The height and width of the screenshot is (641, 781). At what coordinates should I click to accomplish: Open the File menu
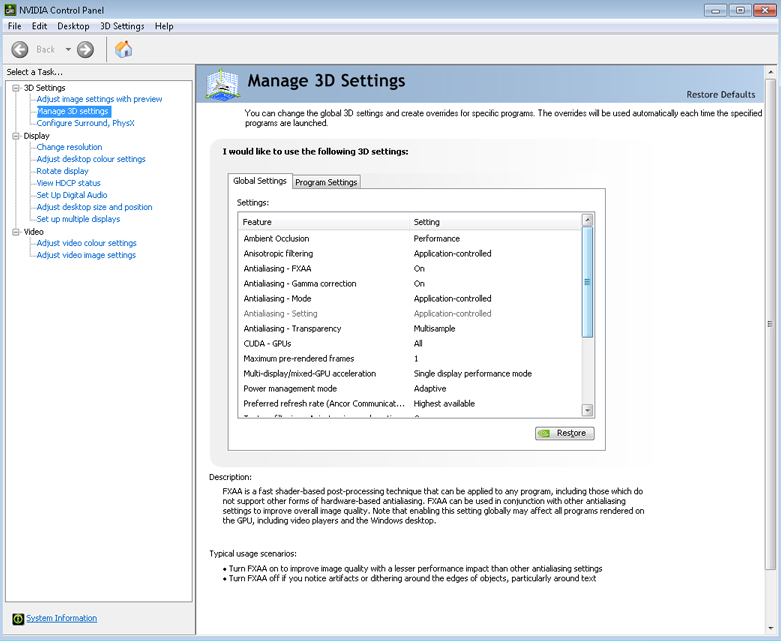tap(14, 26)
